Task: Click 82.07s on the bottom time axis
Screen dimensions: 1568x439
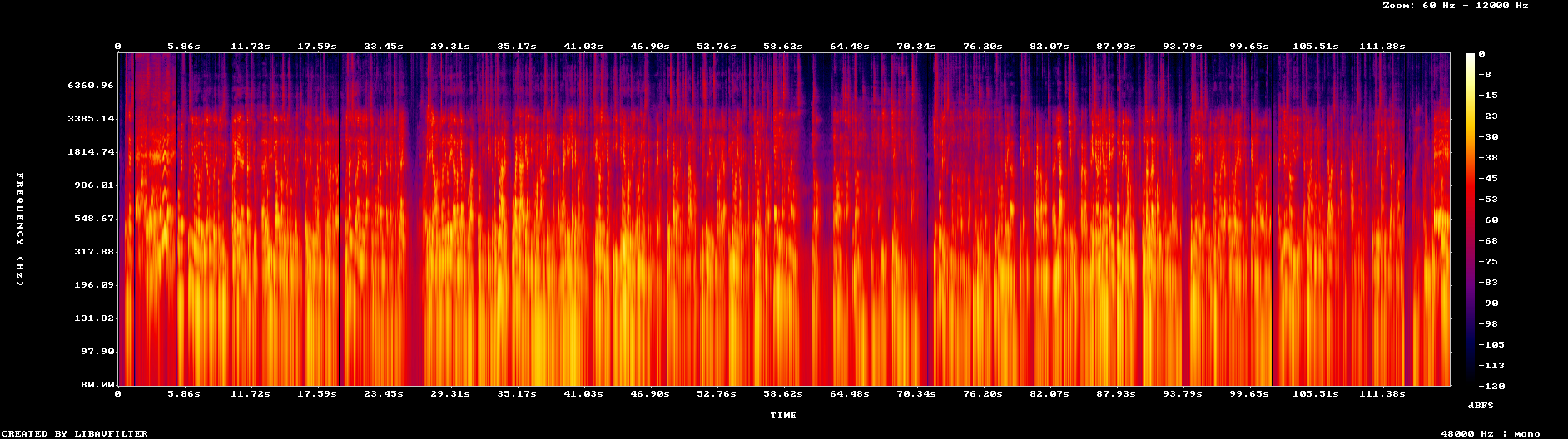Action: [1049, 393]
